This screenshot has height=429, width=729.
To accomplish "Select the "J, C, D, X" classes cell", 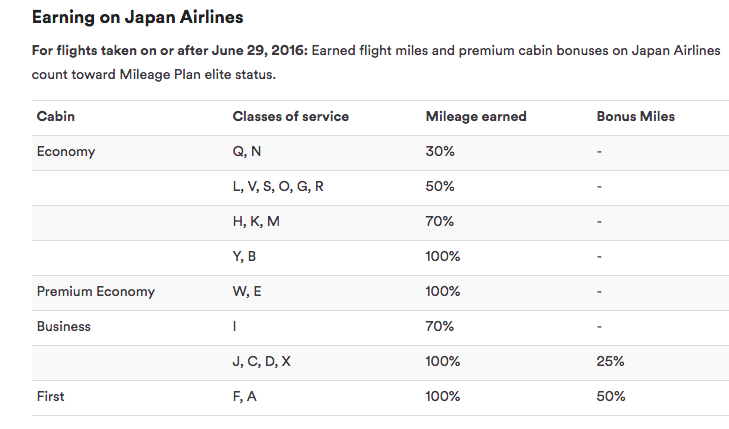I will [x=261, y=362].
